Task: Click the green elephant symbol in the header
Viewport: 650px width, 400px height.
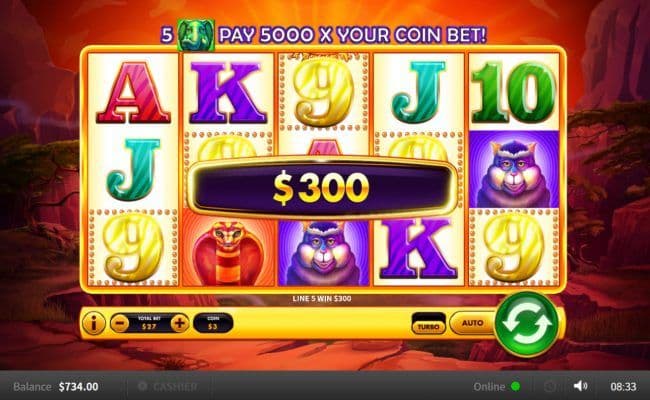Action: pos(196,35)
